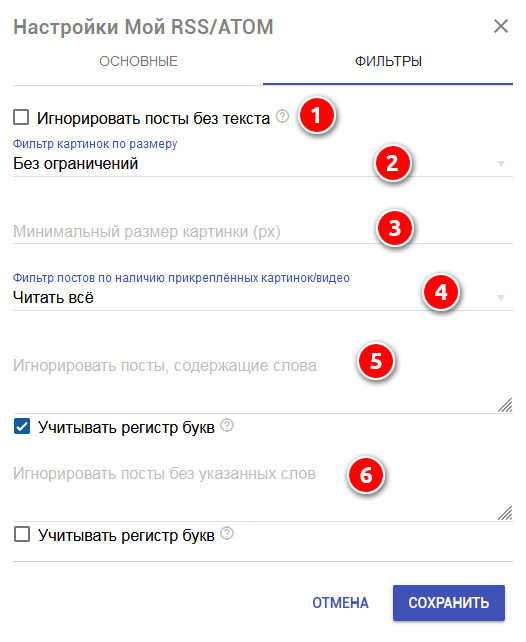526x642 pixels.
Task: Uncheck the checked Учитывать регистр букв checkbox
Action: coord(22,426)
